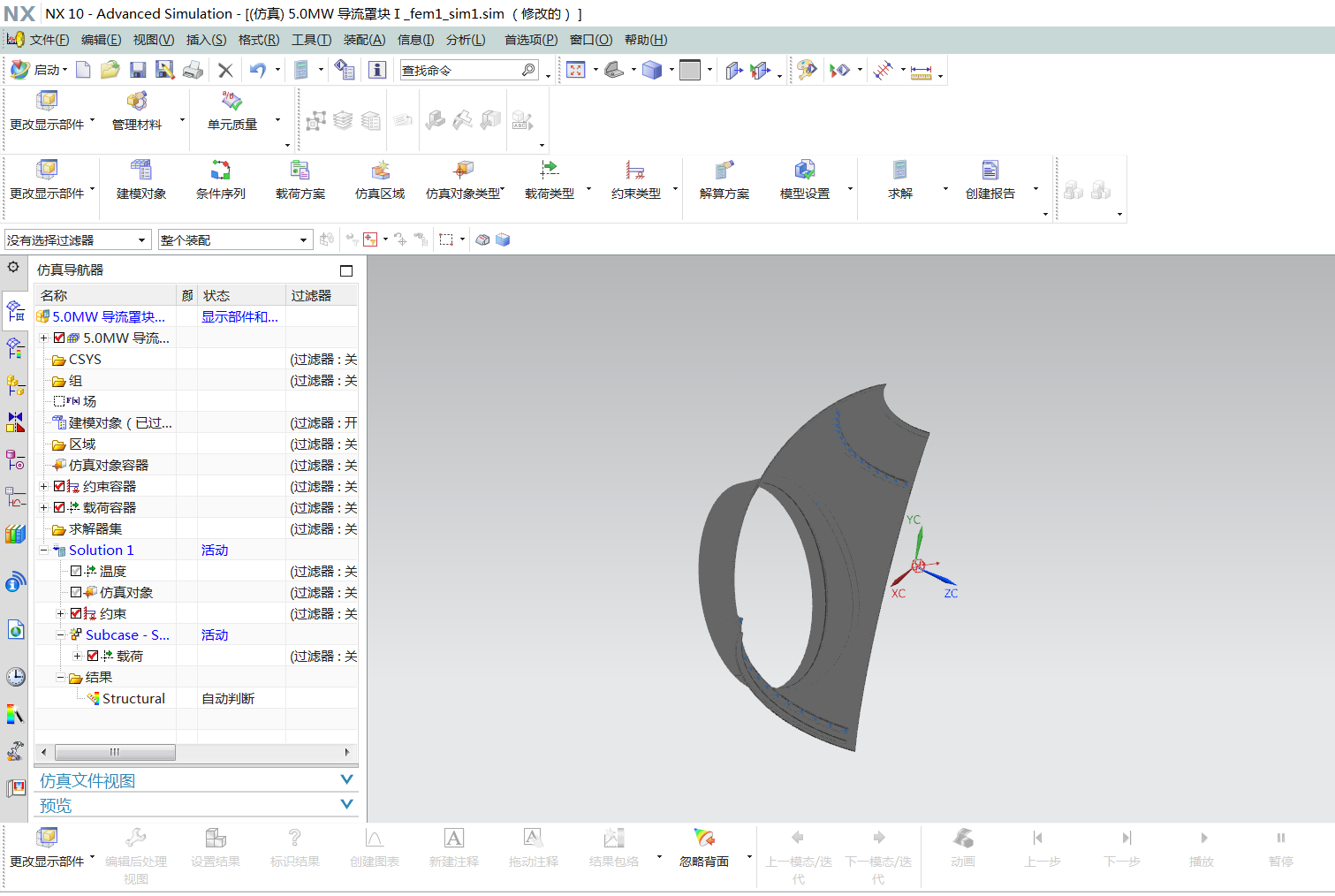Open 建模对象 tool

point(141,179)
